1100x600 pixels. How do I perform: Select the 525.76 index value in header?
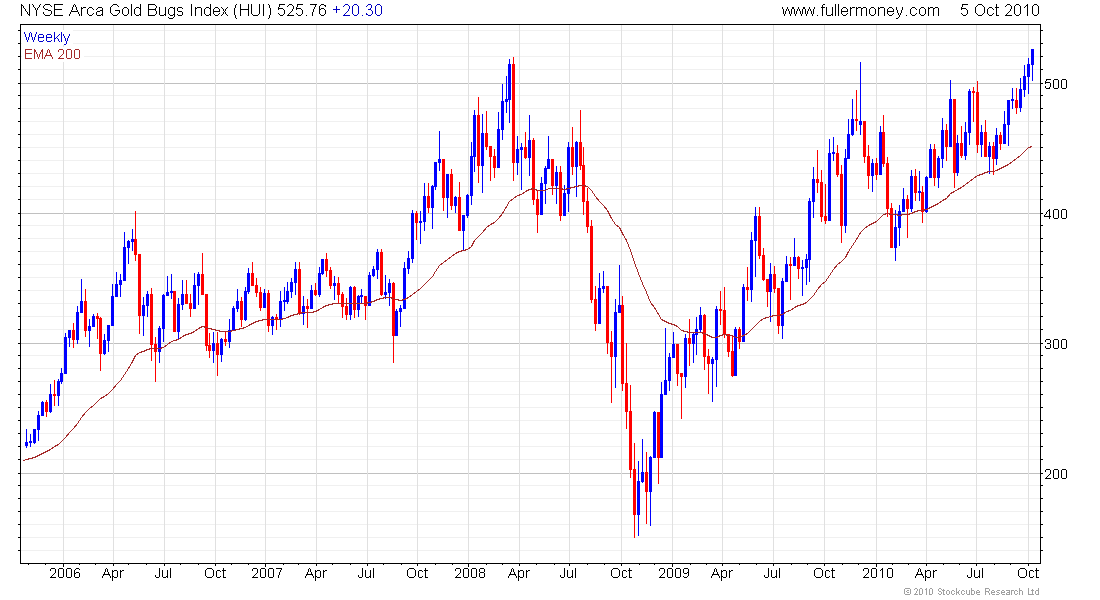pyautogui.click(x=302, y=11)
